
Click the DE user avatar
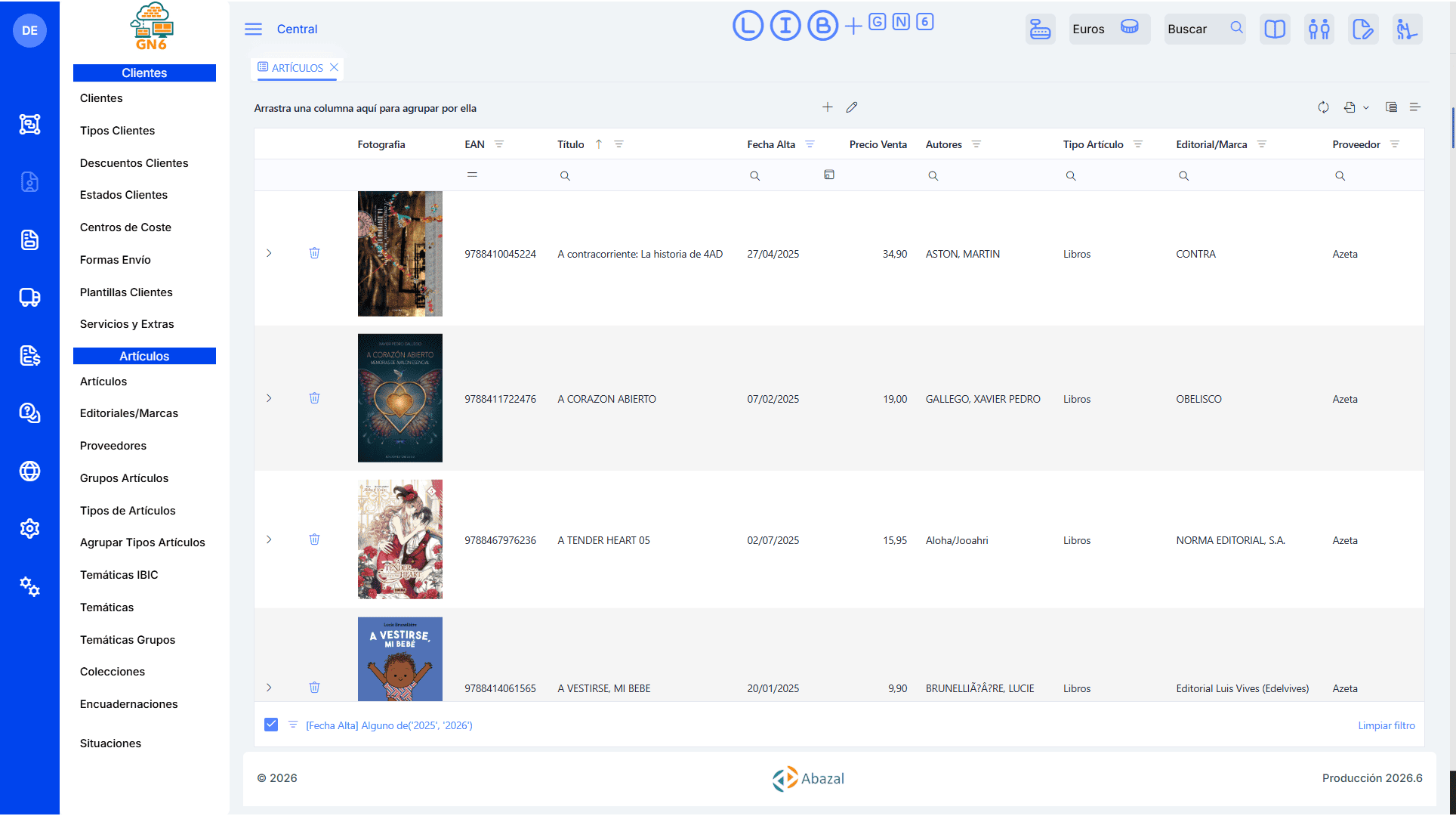29,30
